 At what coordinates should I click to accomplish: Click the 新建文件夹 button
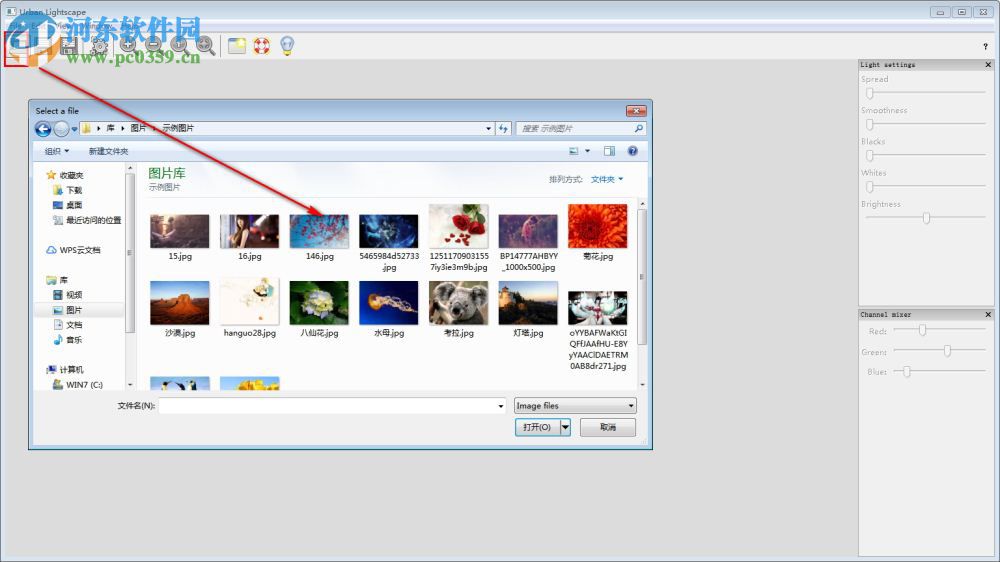pos(108,151)
